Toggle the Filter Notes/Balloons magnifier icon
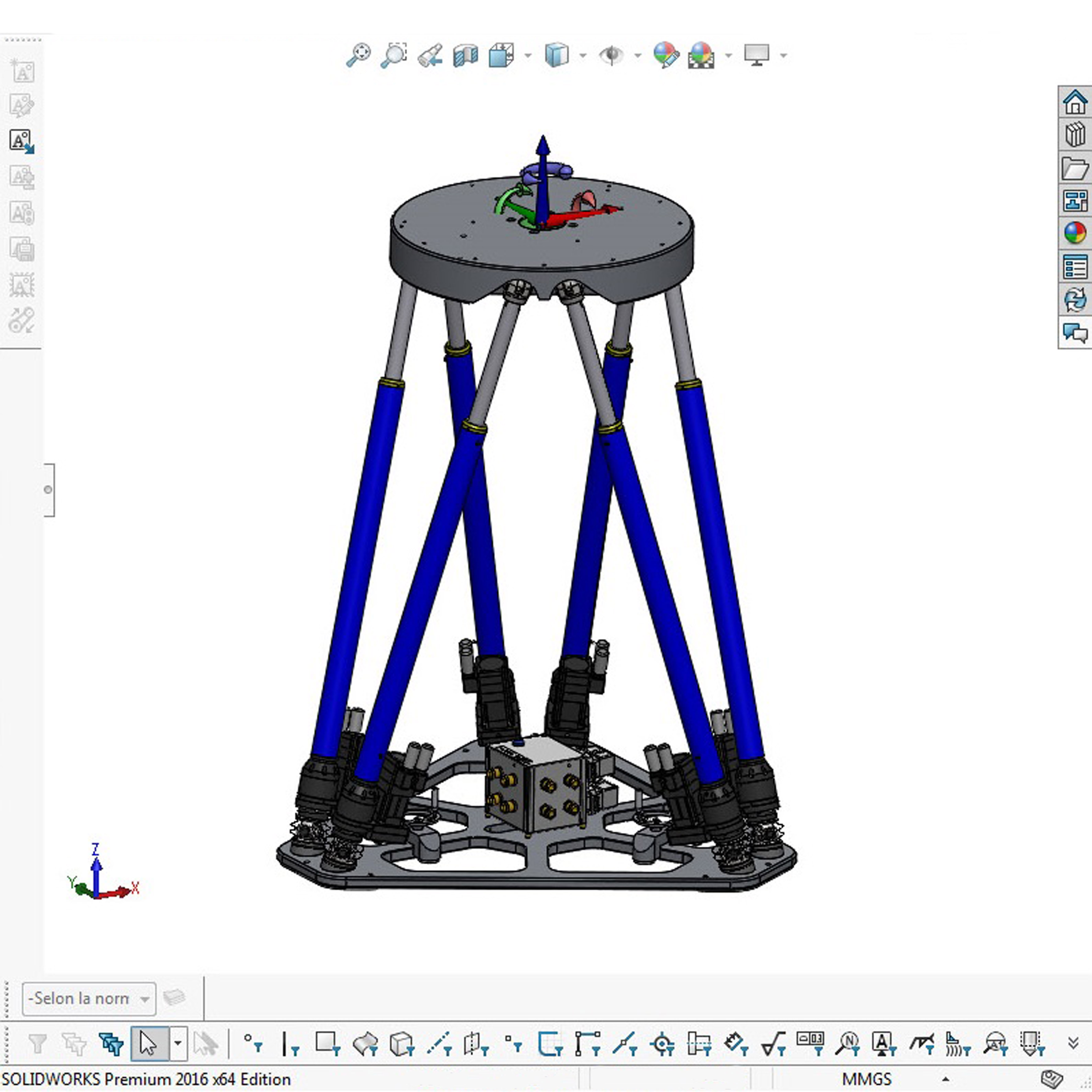The height and width of the screenshot is (1092, 1092). [848, 1043]
